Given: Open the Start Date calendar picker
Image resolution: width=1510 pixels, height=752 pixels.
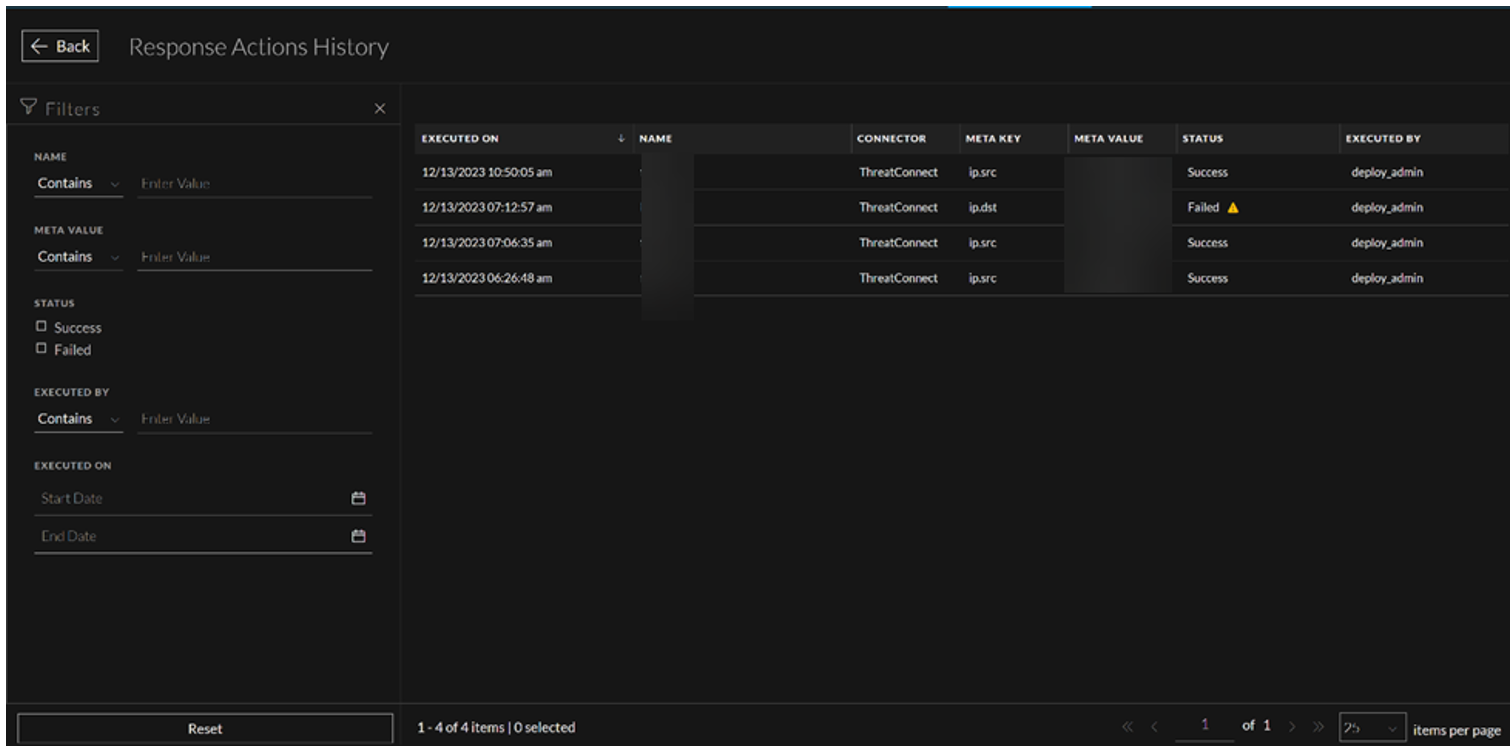Looking at the screenshot, I should (358, 498).
